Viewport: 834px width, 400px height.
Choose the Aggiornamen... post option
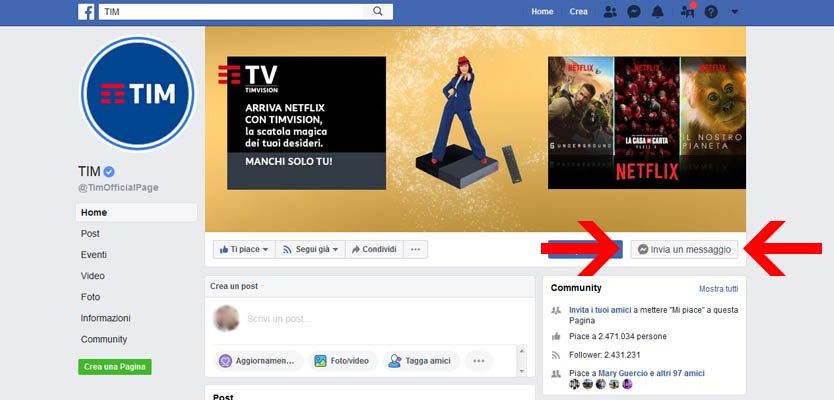[257, 361]
